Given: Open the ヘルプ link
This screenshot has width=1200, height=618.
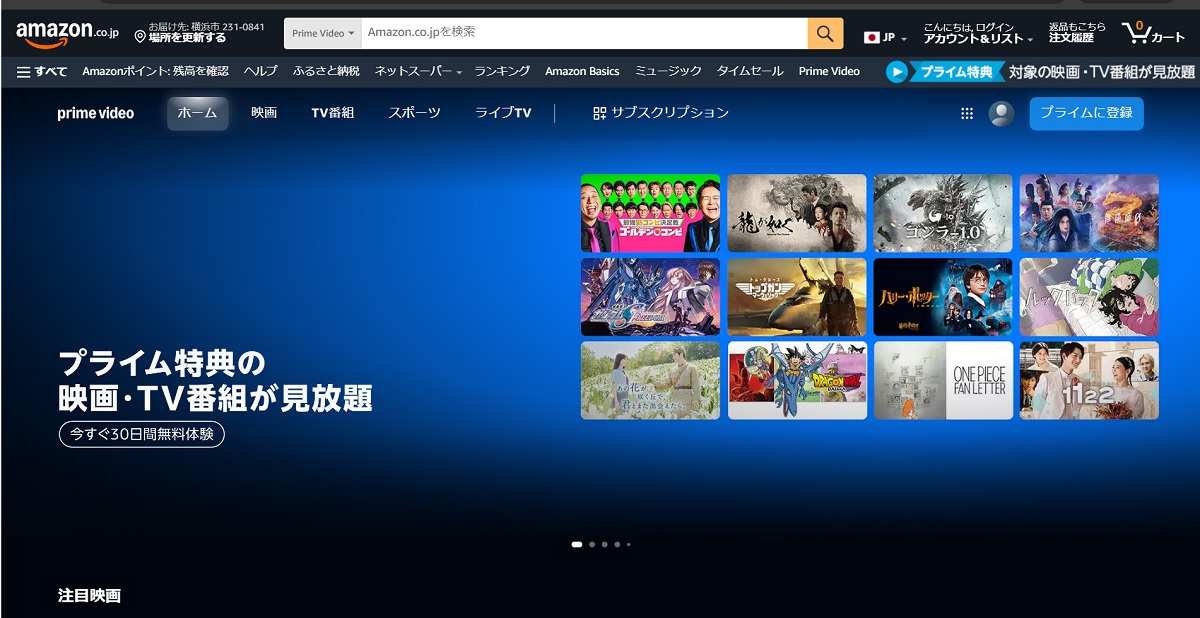Looking at the screenshot, I should 260,71.
